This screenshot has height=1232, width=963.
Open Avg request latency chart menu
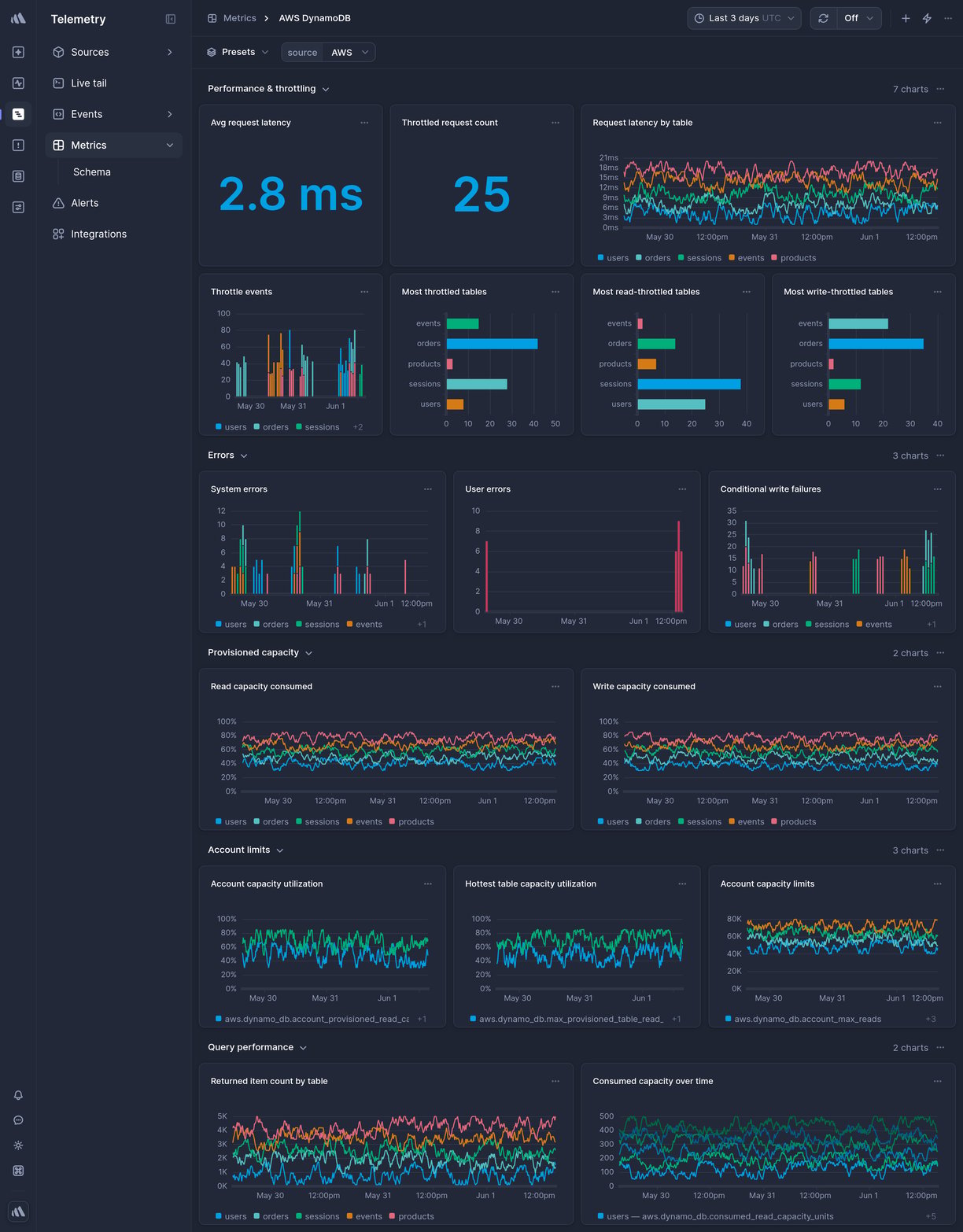(364, 123)
